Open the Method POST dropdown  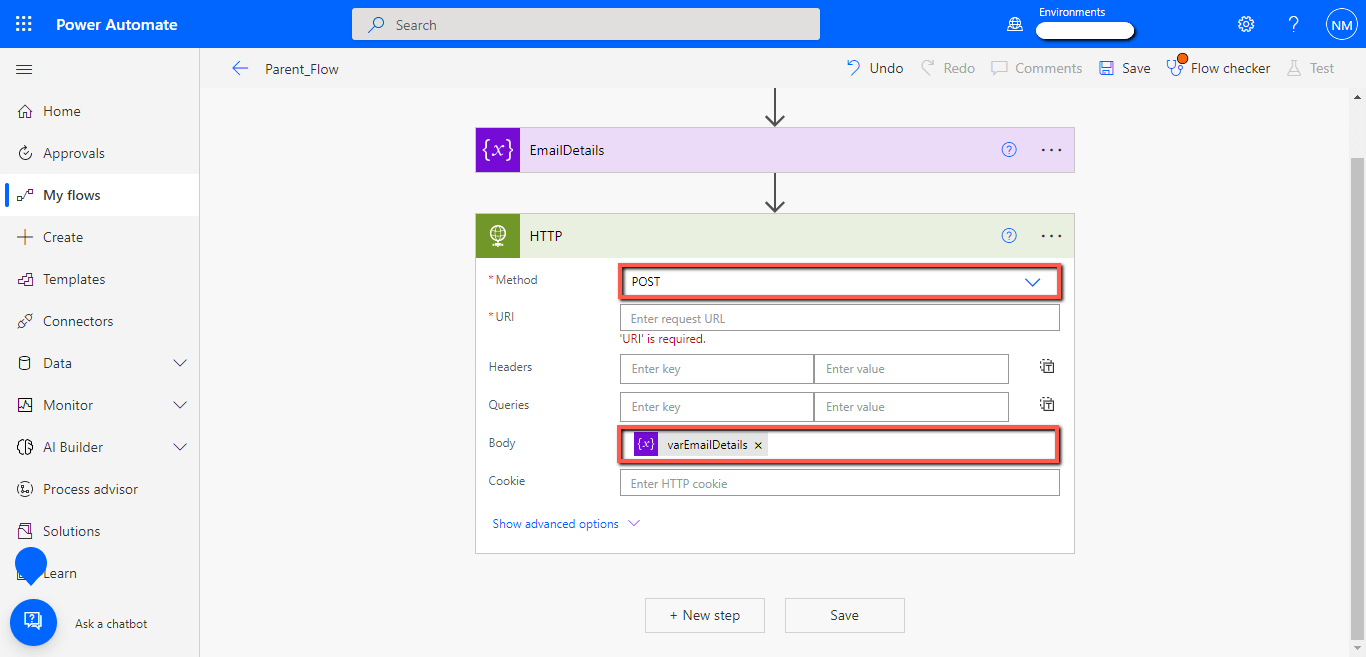[839, 282]
